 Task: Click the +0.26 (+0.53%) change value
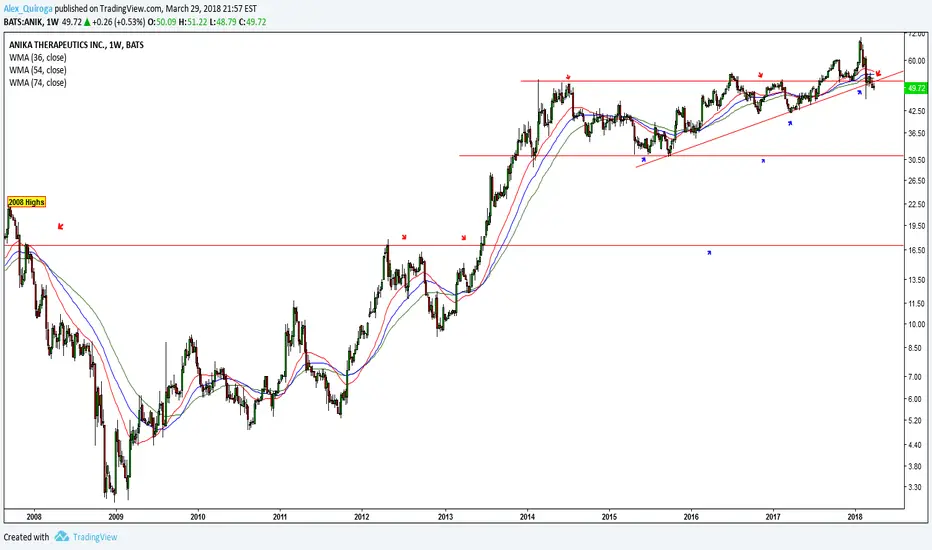[x=118, y=22]
